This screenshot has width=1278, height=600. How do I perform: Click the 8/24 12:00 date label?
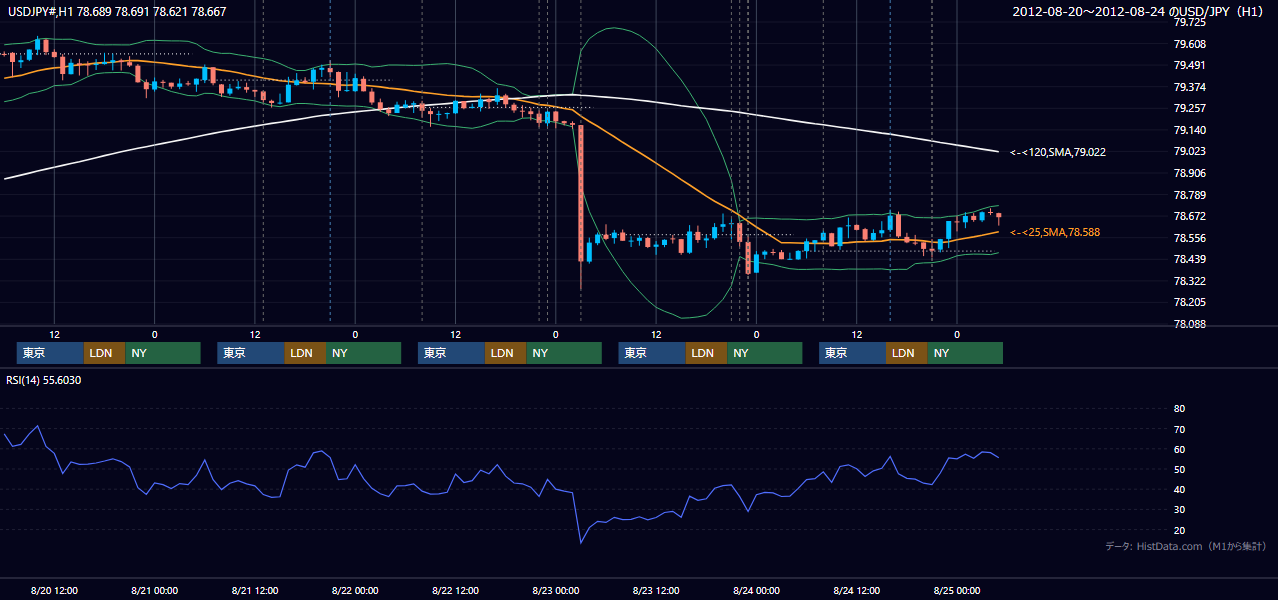pyautogui.click(x=856, y=591)
